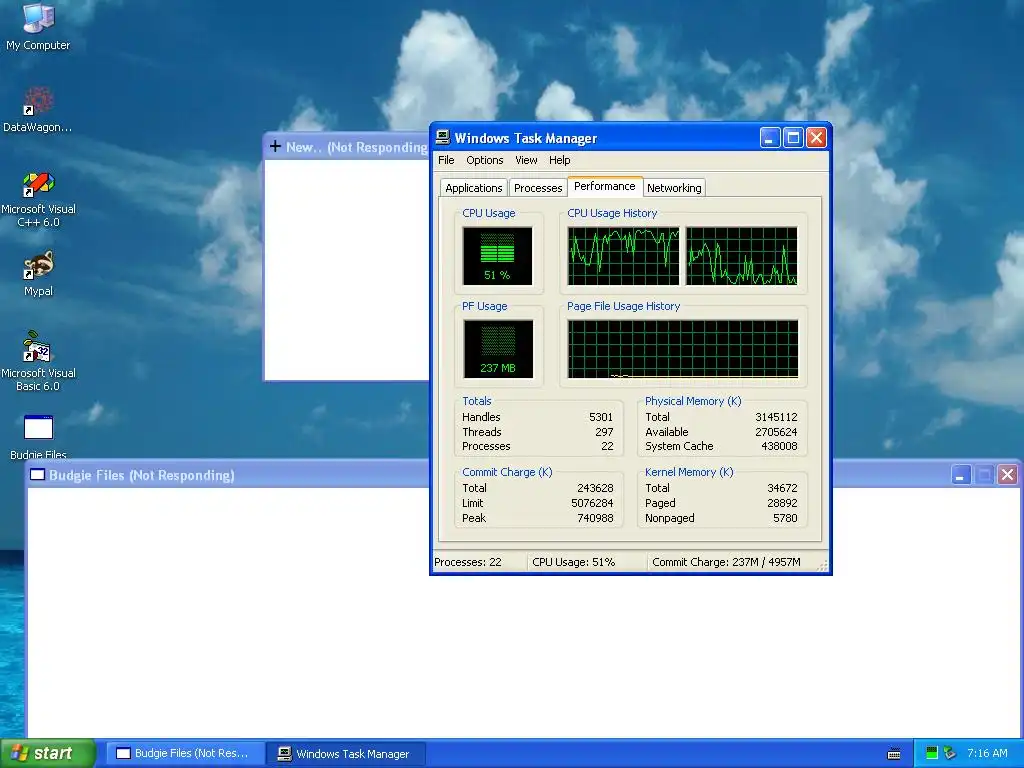Select Microsoft Visual C++ 6.0 desktop icon
This screenshot has height=768, width=1024.
click(38, 199)
